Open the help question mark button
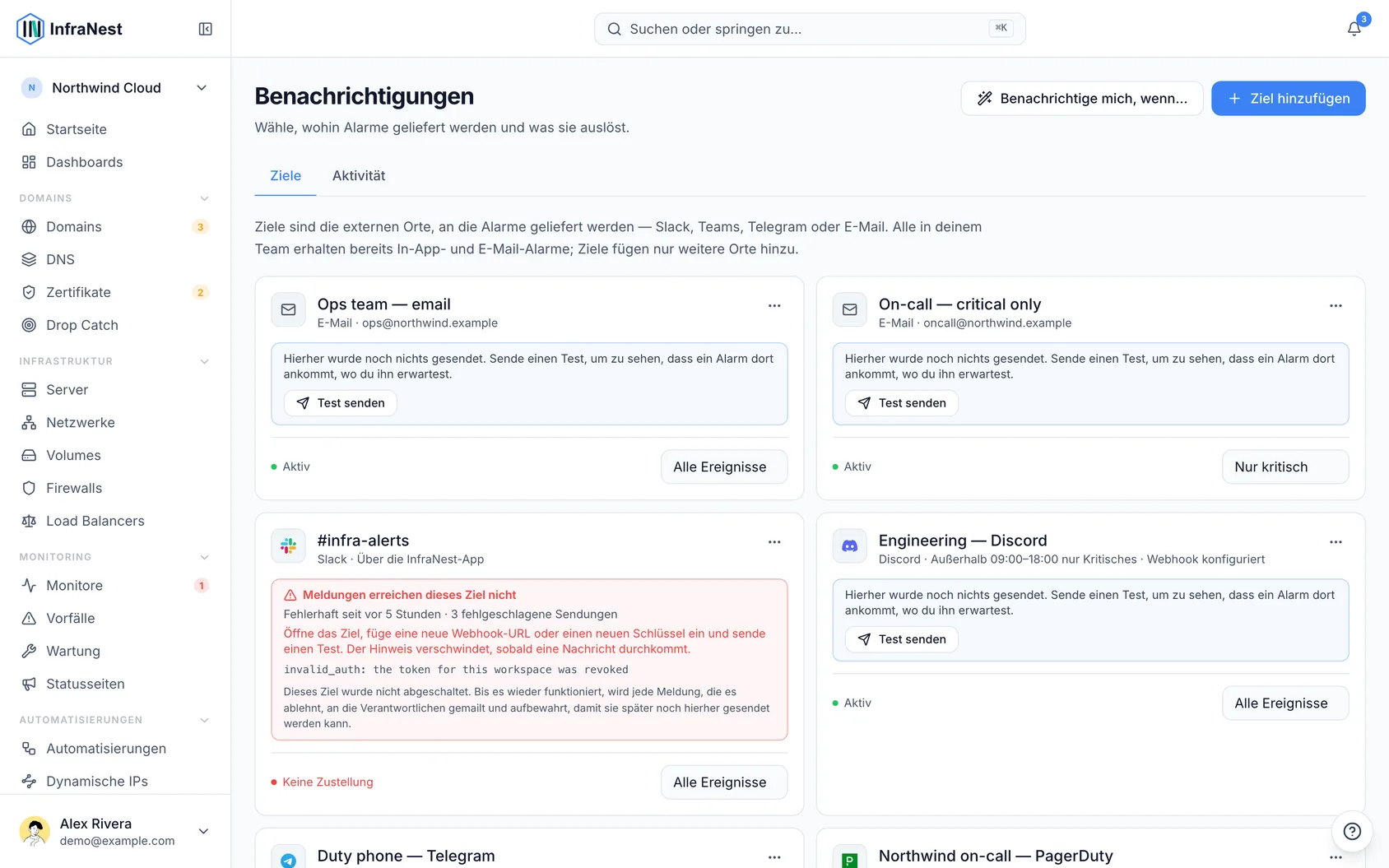 pos(1352,831)
